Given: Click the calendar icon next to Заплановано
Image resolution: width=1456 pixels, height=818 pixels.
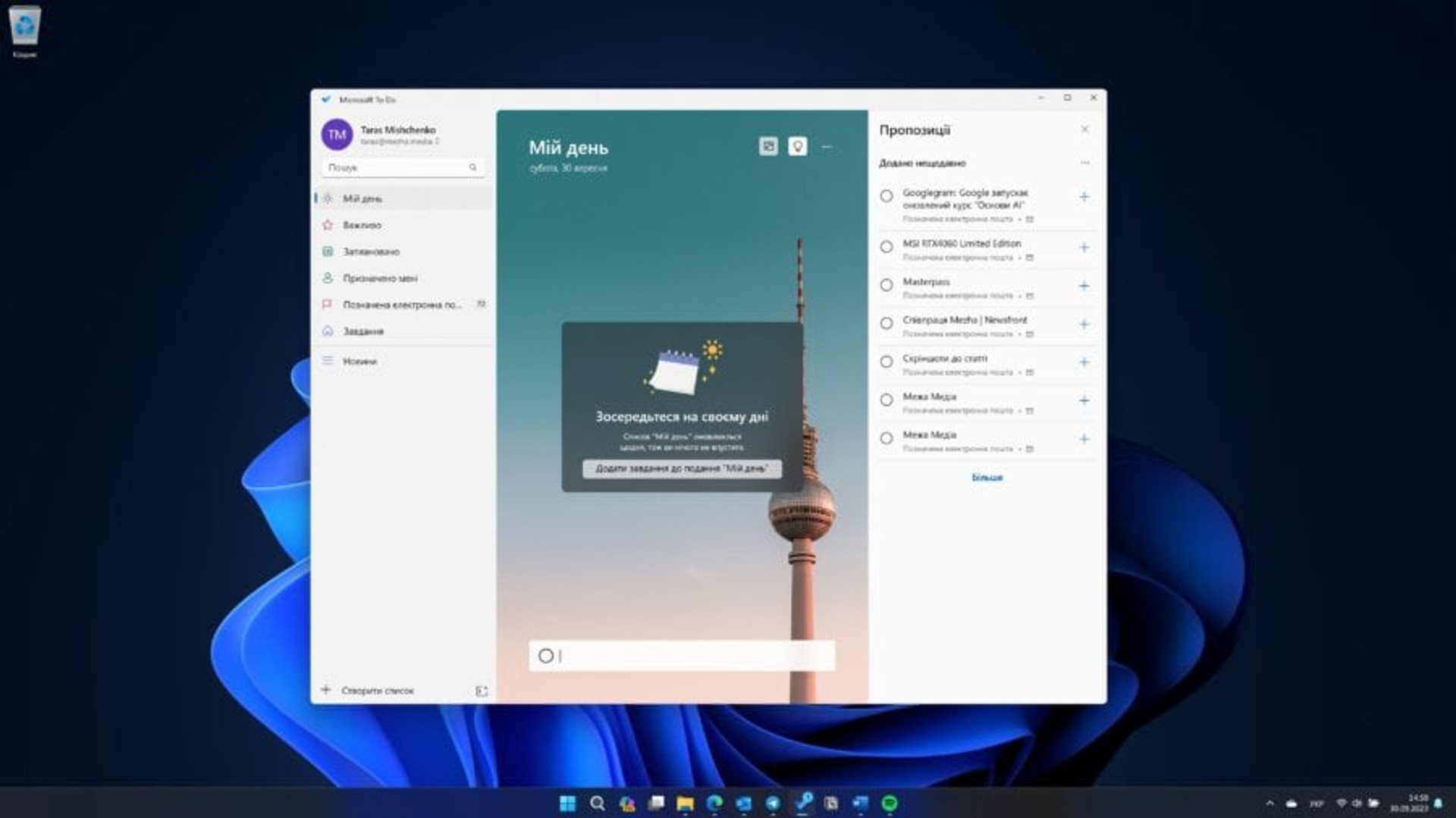Looking at the screenshot, I should pos(328,252).
